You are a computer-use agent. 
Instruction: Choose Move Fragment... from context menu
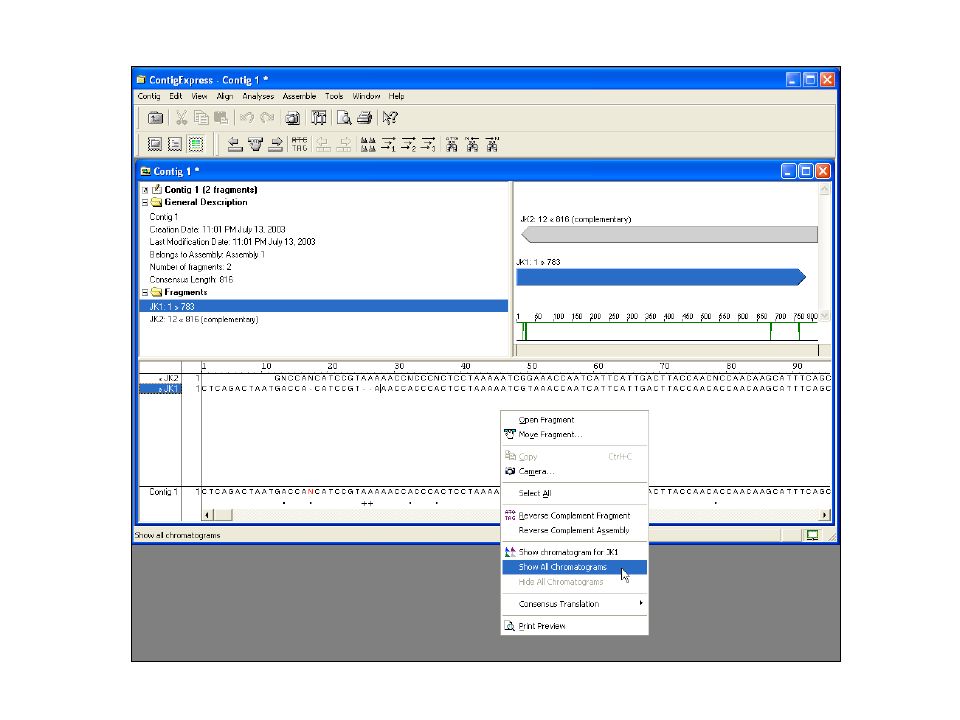(x=574, y=435)
